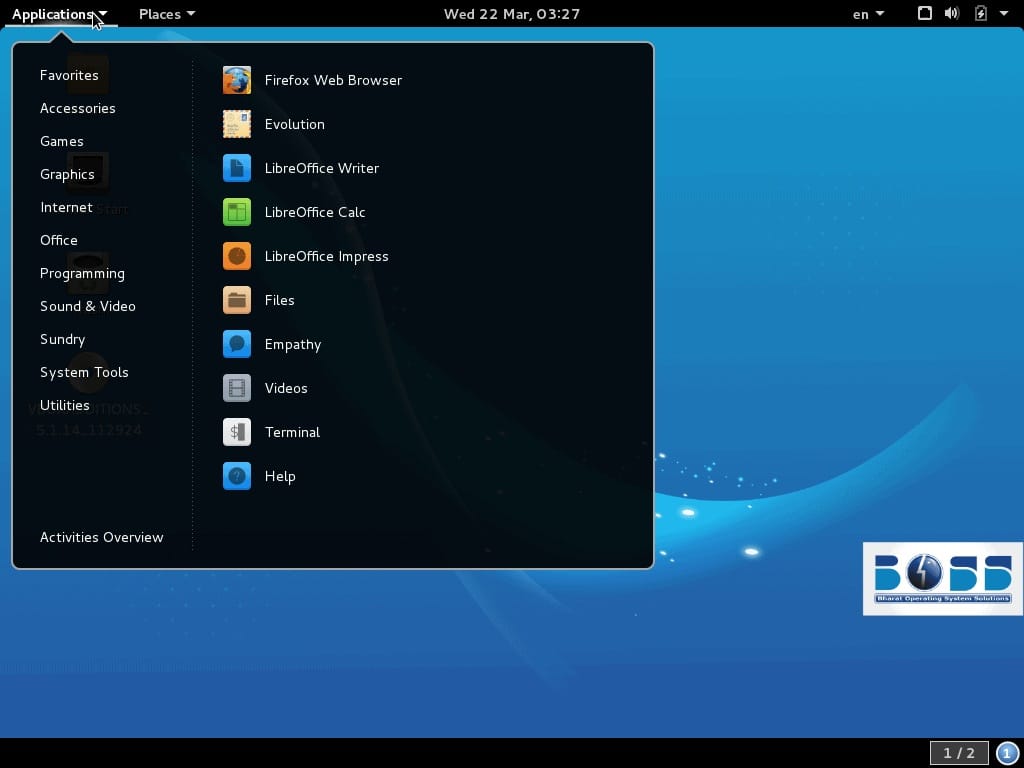Click the Empathy chat icon
1024x768 pixels.
236,344
